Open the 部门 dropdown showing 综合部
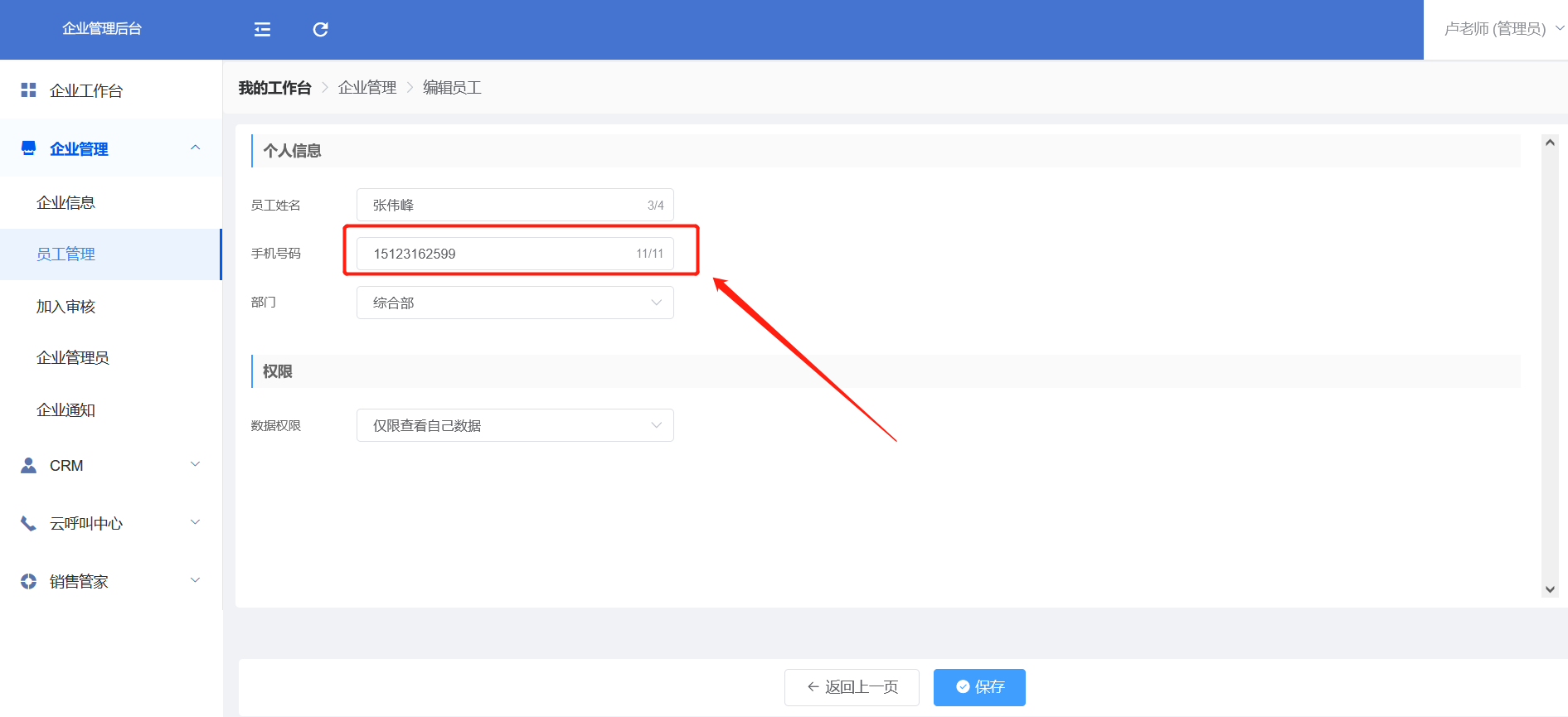The width and height of the screenshot is (1568, 717). coord(514,303)
